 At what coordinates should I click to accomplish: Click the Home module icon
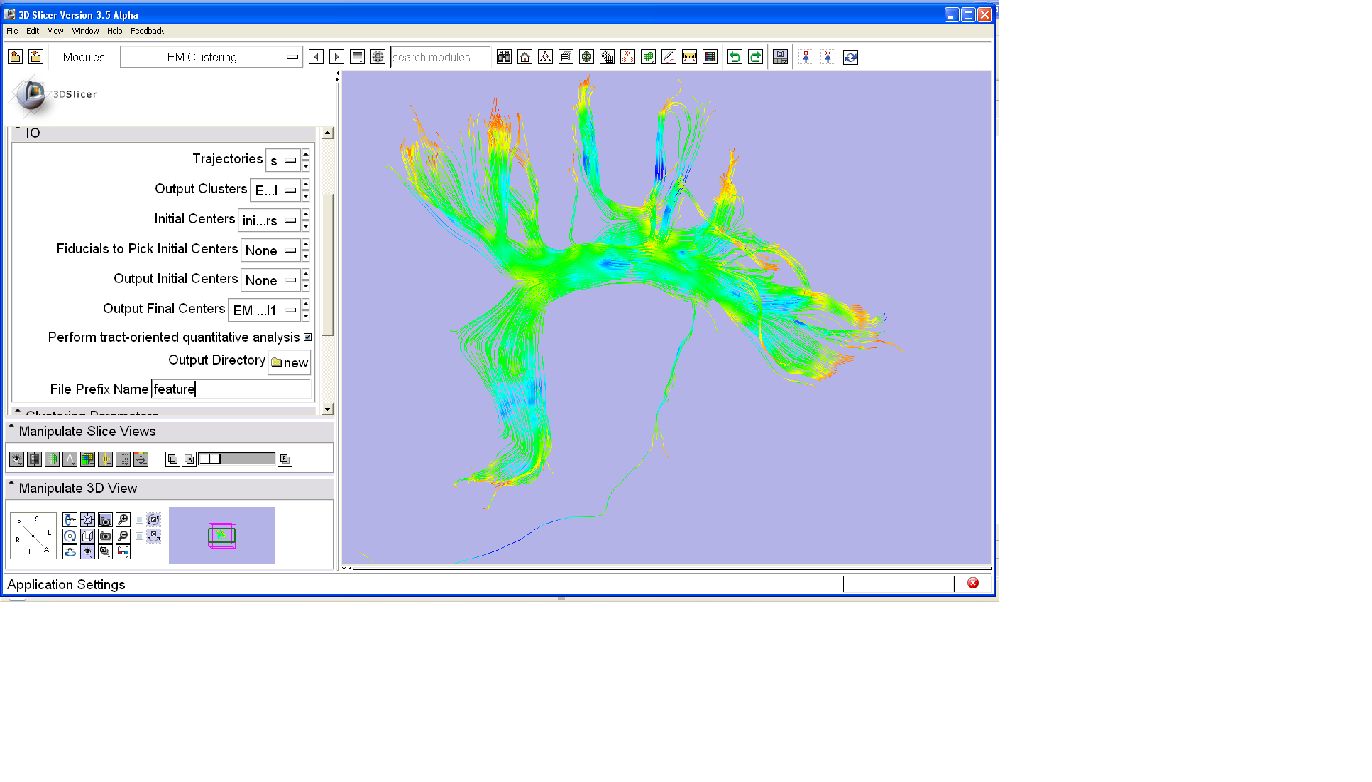(x=524, y=57)
